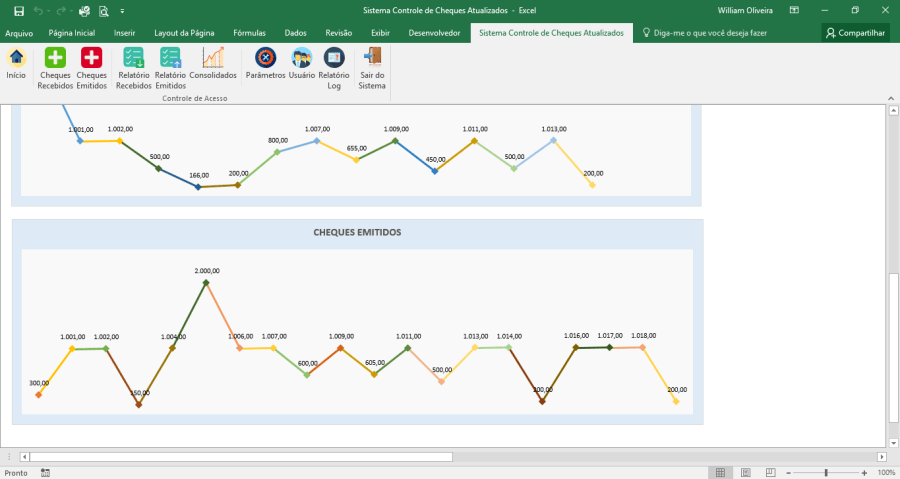This screenshot has height=479, width=900.
Task: Switch to Normal view icon
Action: (x=720, y=473)
